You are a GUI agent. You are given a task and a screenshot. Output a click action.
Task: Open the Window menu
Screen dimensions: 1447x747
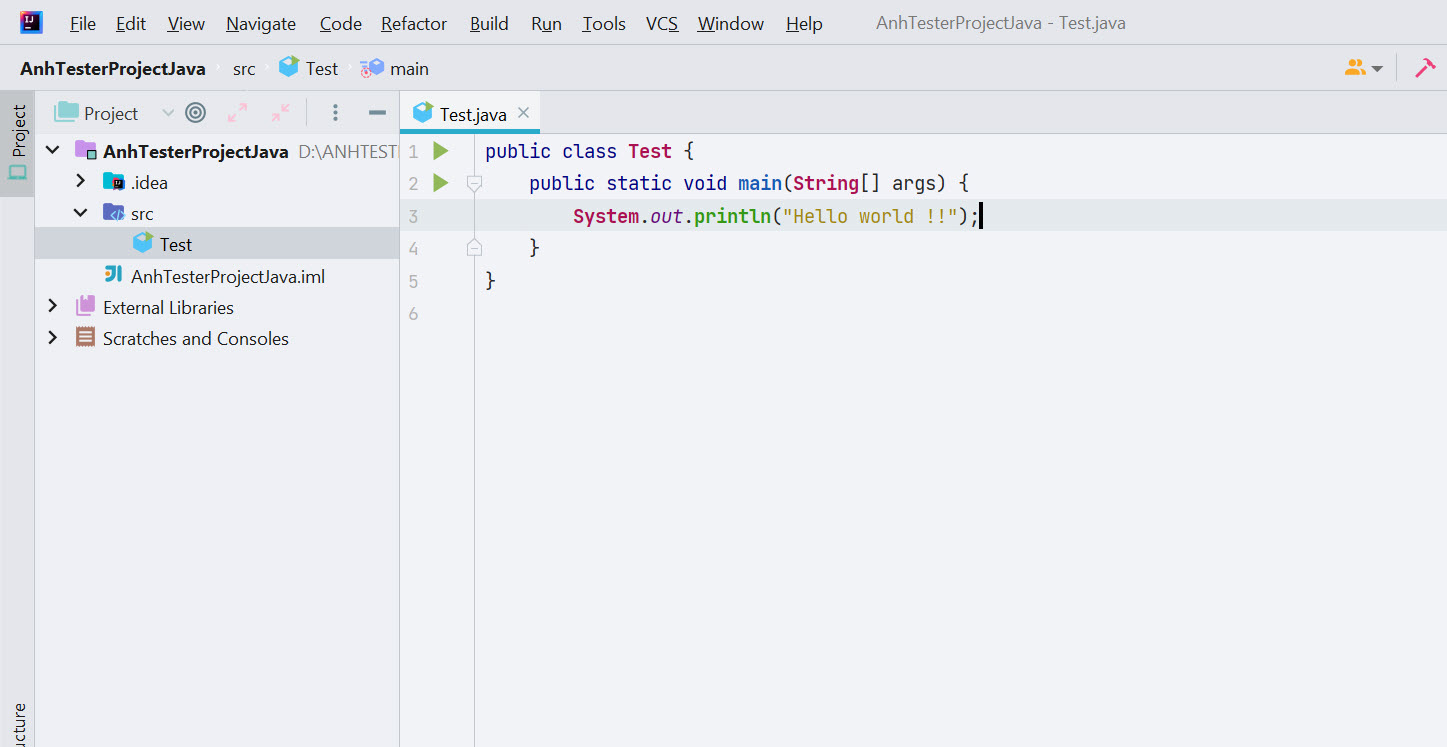coord(731,24)
